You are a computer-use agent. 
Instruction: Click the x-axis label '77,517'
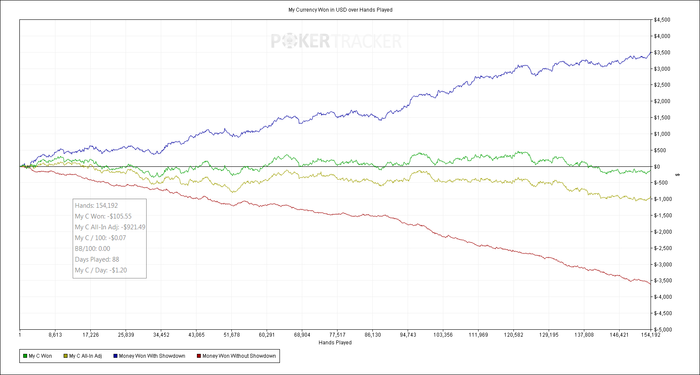click(x=338, y=334)
